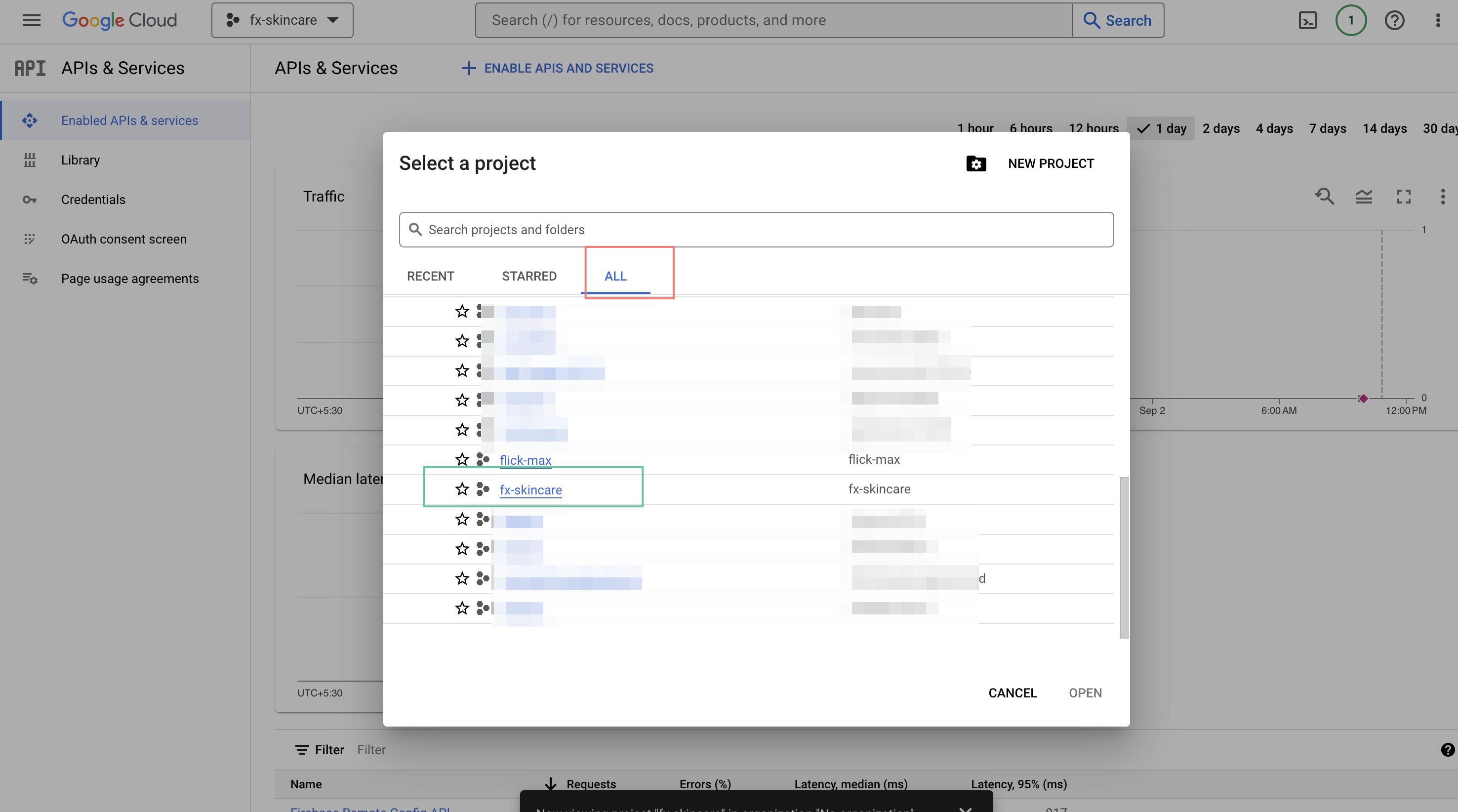This screenshot has height=812, width=1458.
Task: Click CANCEL in the project dialog
Action: coord(1012,693)
